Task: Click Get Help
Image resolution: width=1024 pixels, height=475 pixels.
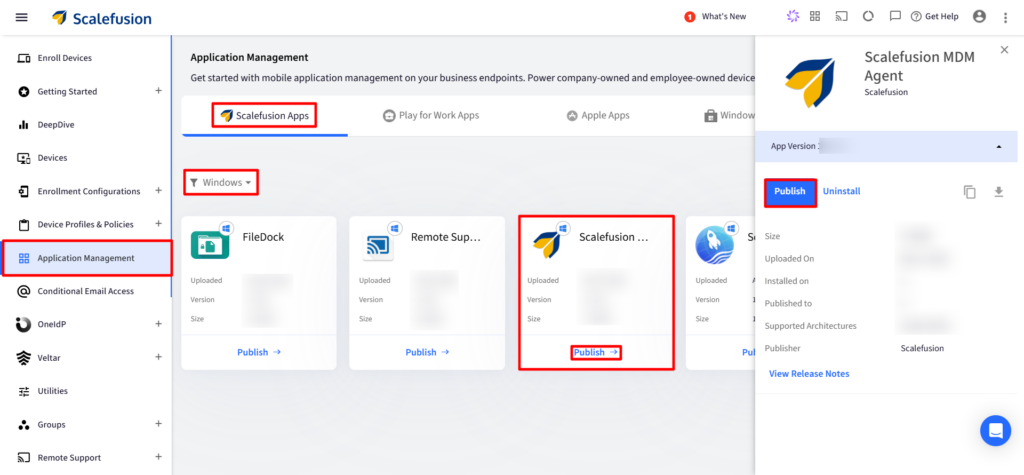Action: (935, 16)
